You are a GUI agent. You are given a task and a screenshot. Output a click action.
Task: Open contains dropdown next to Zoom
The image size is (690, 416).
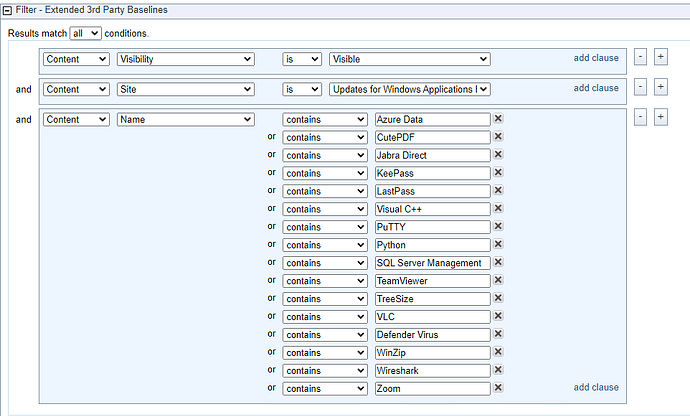[325, 389]
